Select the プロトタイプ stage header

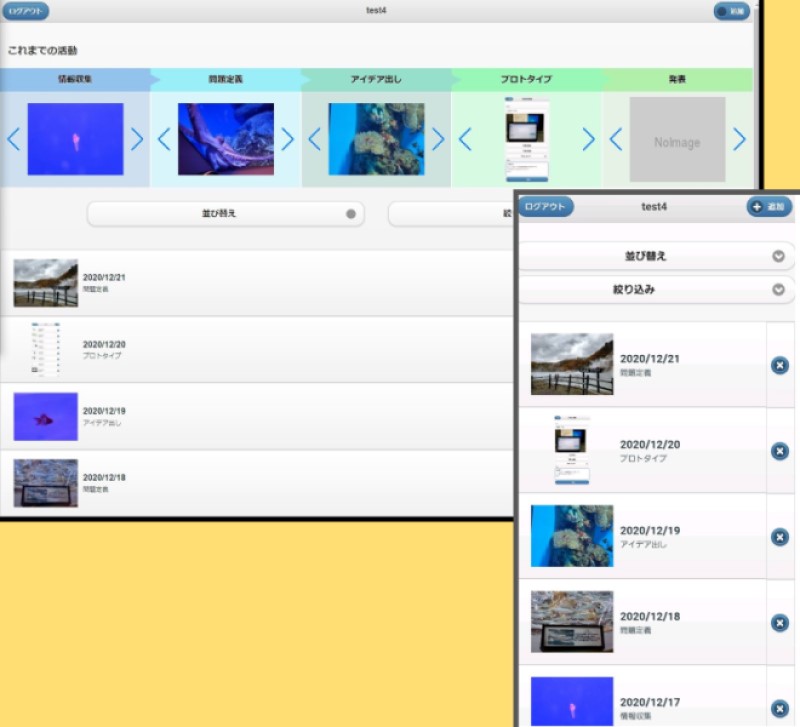pyautogui.click(x=525, y=79)
